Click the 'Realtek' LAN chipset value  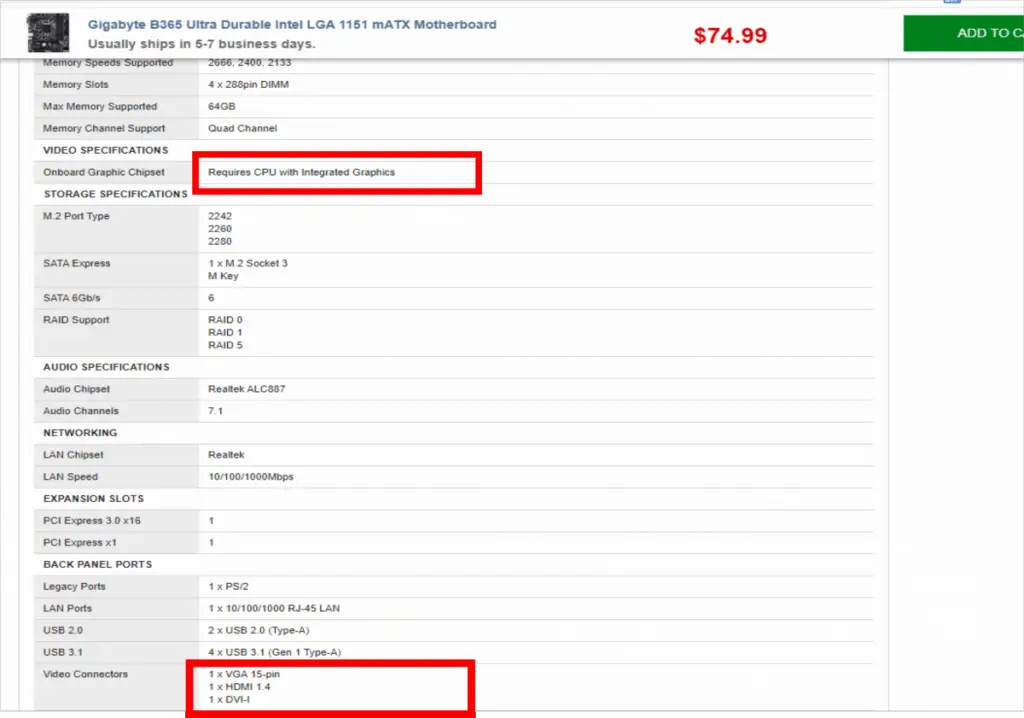coord(226,455)
